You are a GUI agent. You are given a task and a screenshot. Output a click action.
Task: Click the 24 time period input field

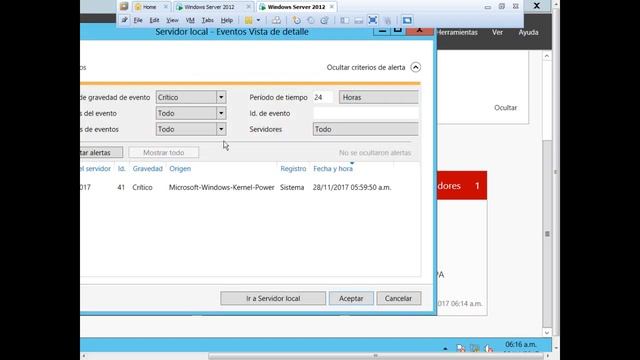pyautogui.click(x=322, y=97)
